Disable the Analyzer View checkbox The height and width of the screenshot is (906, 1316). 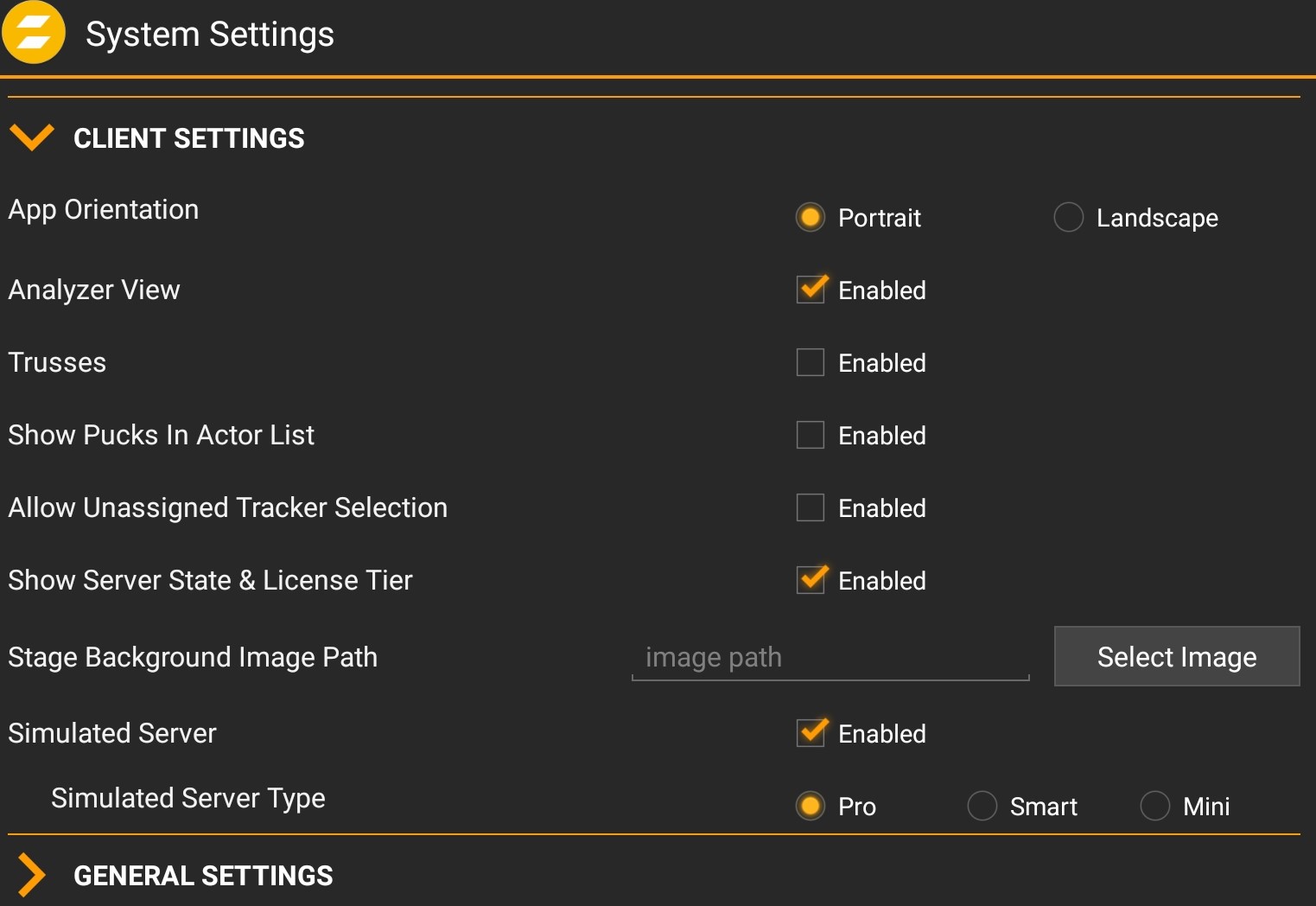(x=811, y=290)
